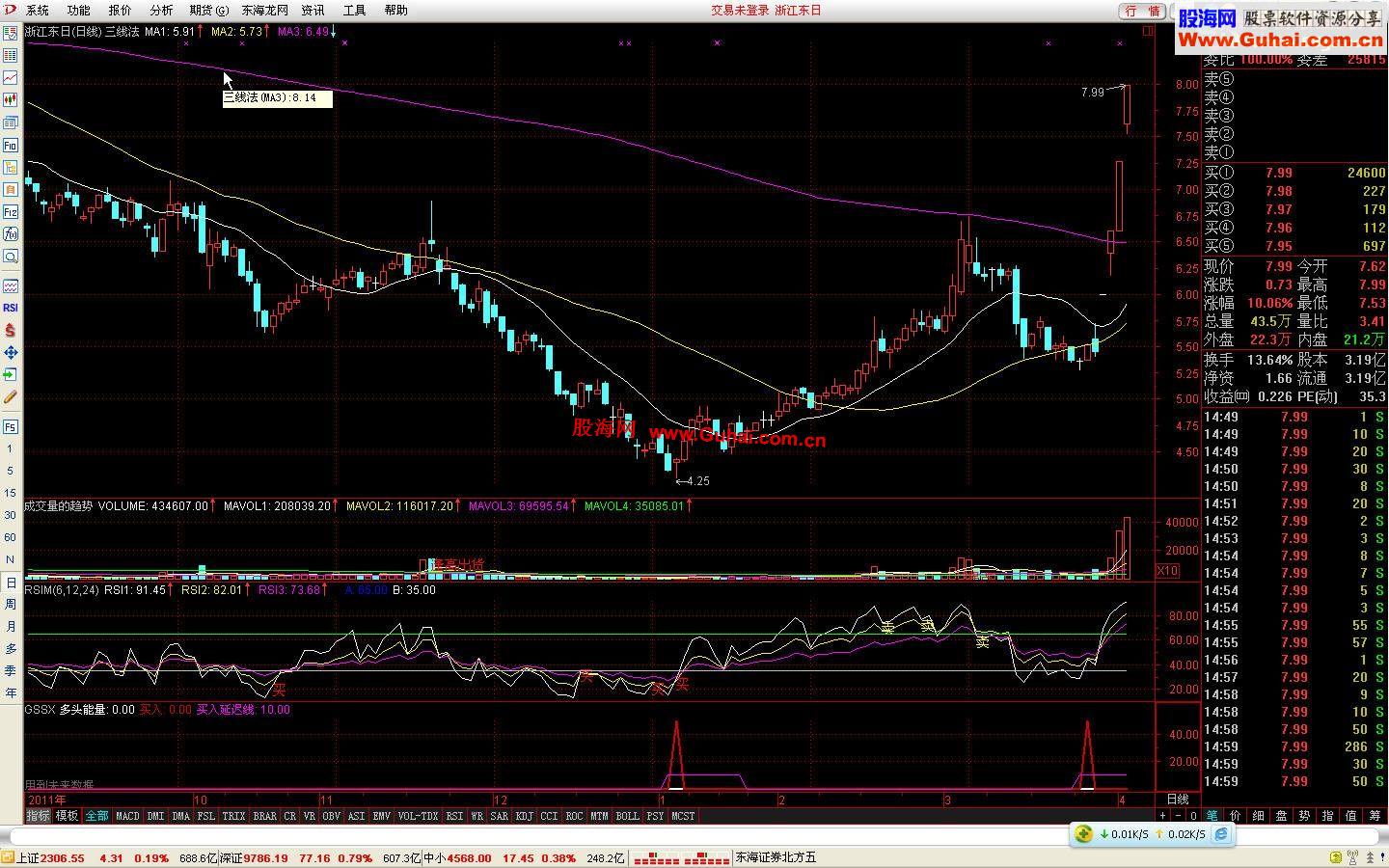Switch to the KDJ indicator tab

coord(524,816)
